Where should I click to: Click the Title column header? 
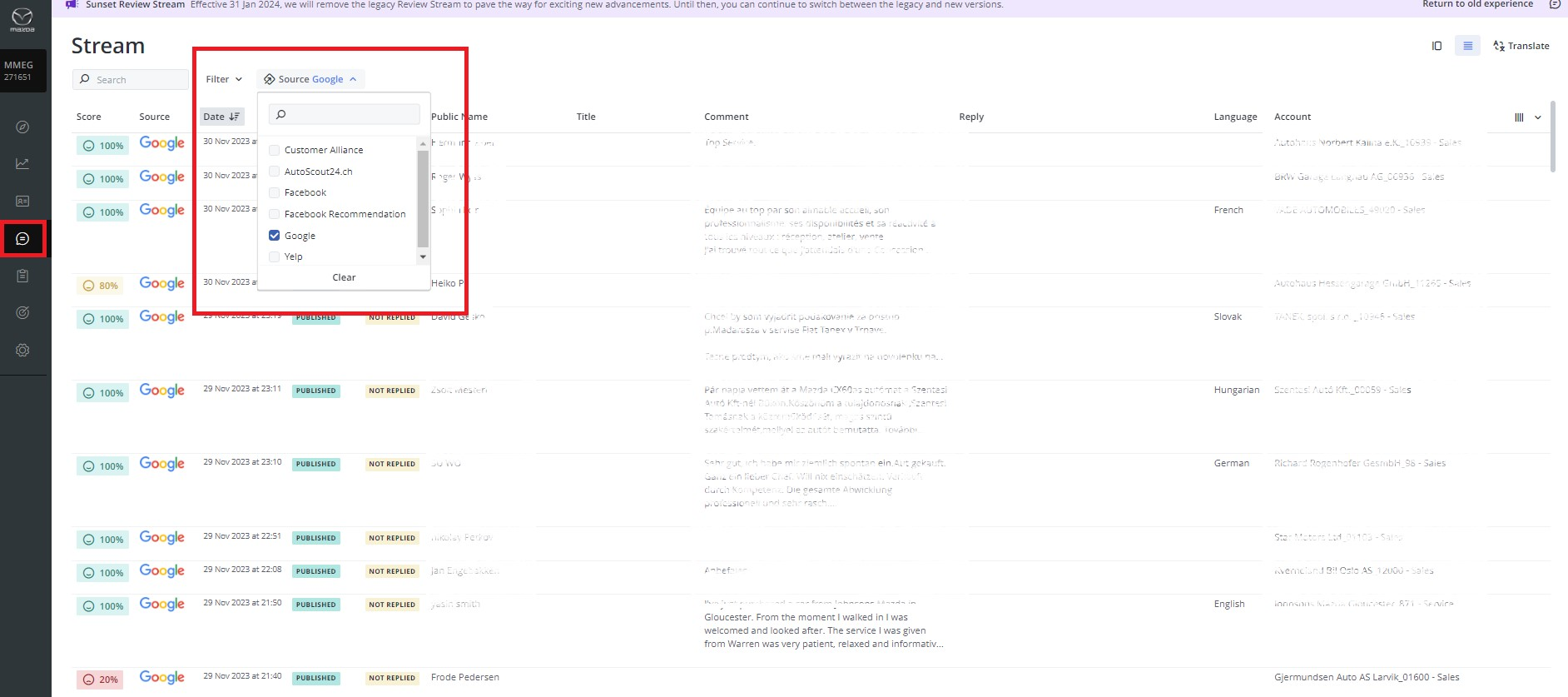click(586, 117)
